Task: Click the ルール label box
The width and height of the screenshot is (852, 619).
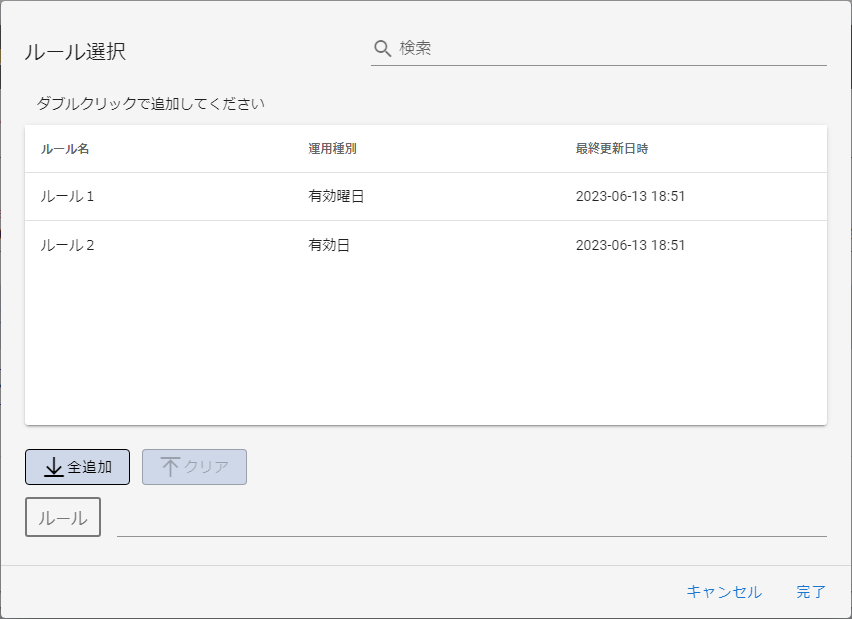Action: (63, 517)
